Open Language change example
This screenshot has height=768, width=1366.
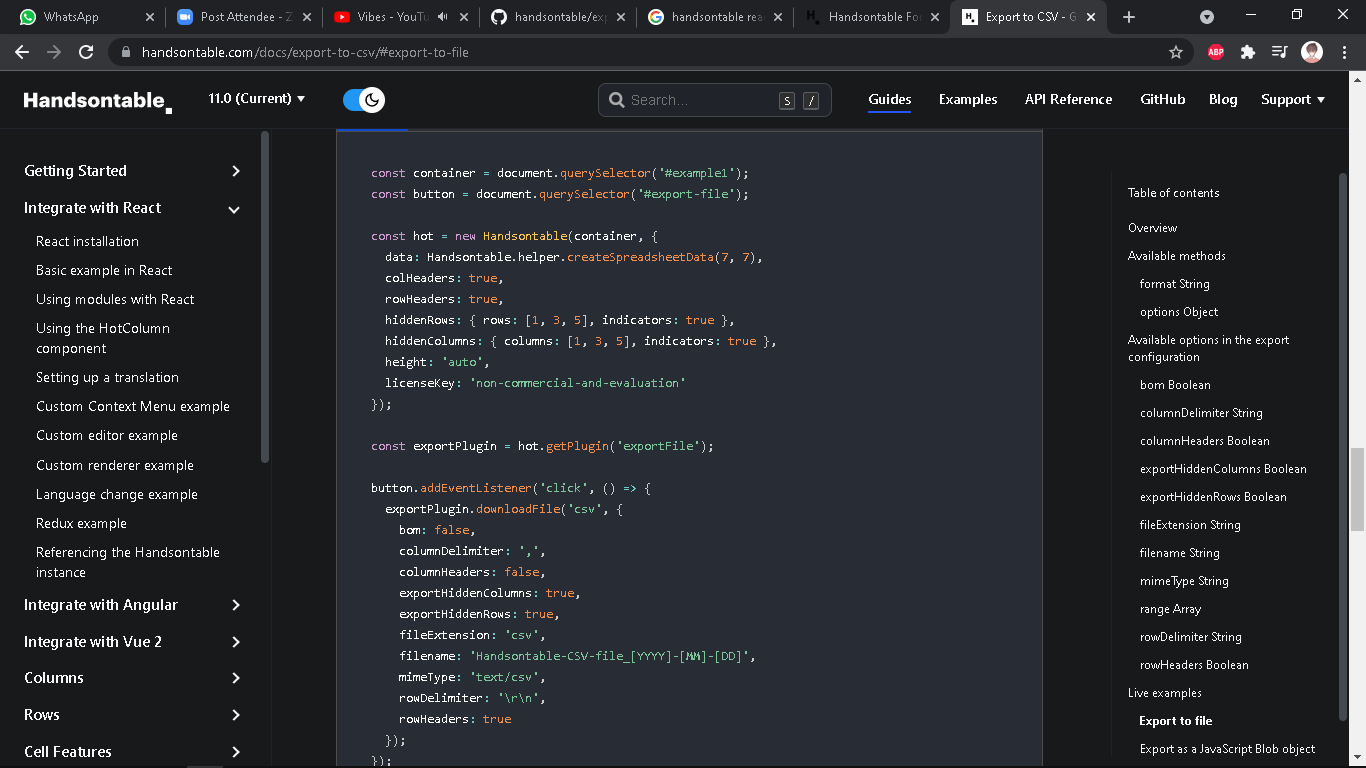click(117, 494)
